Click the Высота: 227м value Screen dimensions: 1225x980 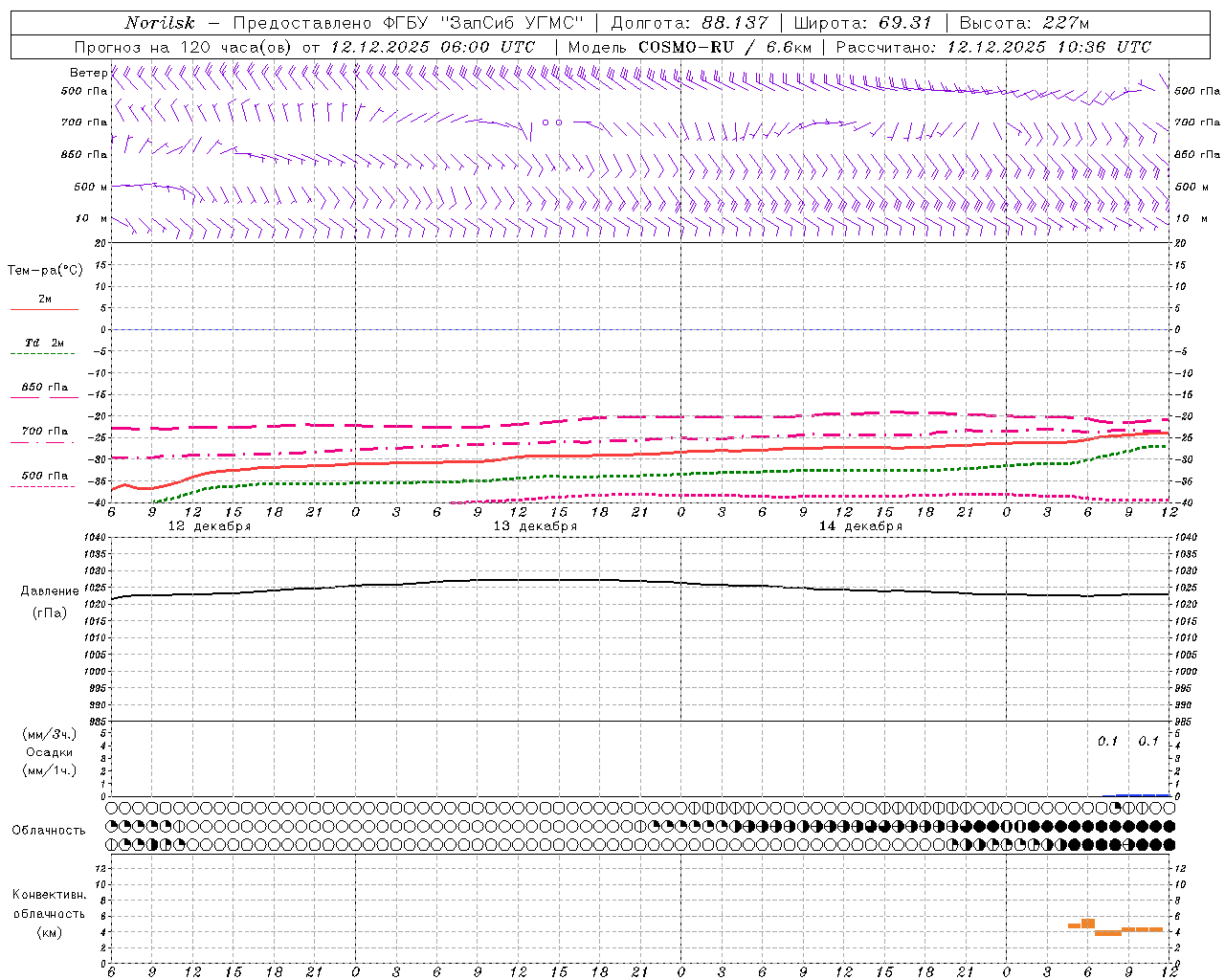1024,23
